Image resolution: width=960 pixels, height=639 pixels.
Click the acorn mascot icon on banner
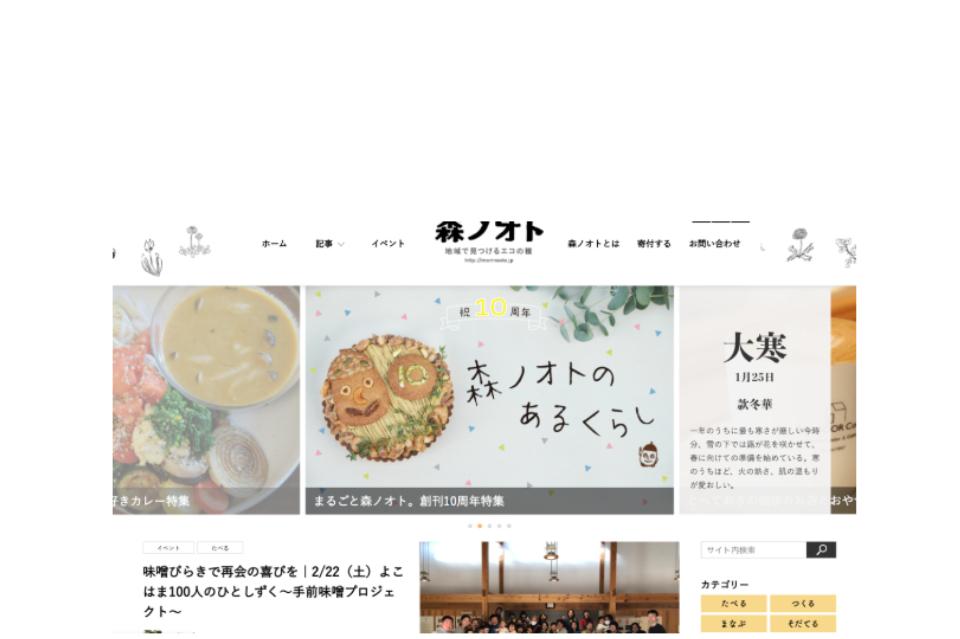[648, 454]
